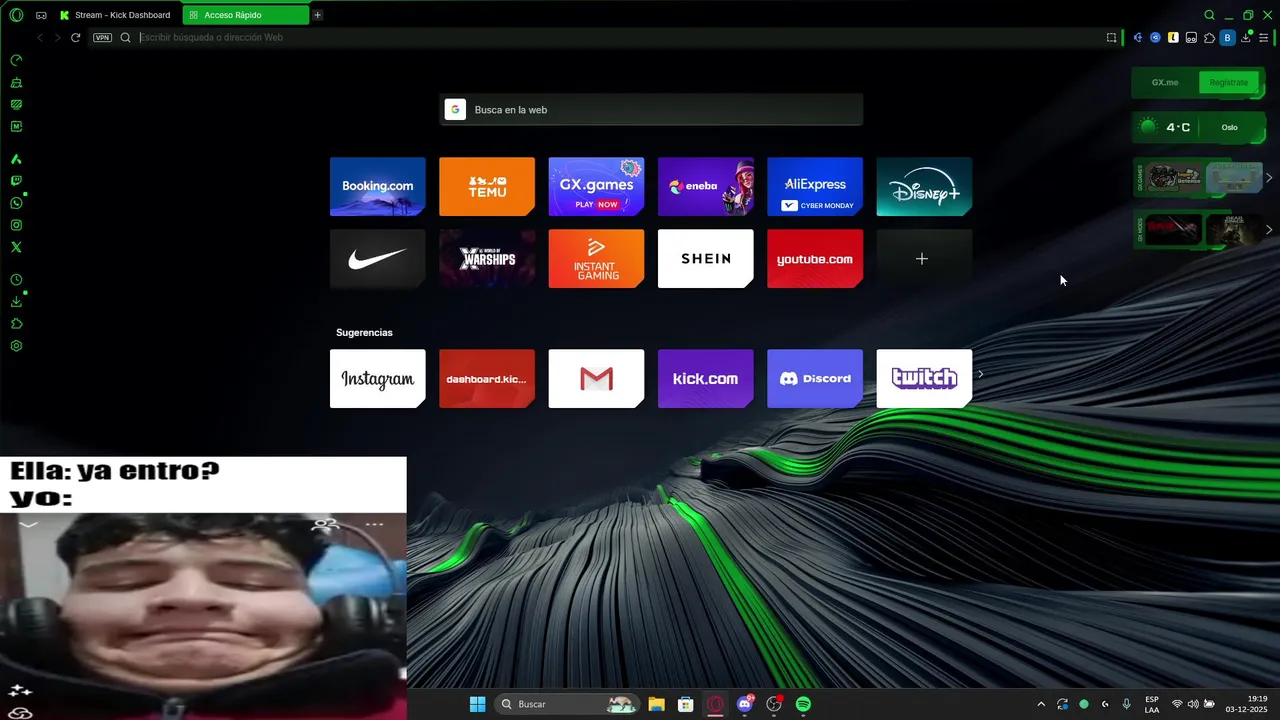The image size is (1280, 720).
Task: Open the Nike speed dial tile
Action: 377,259
